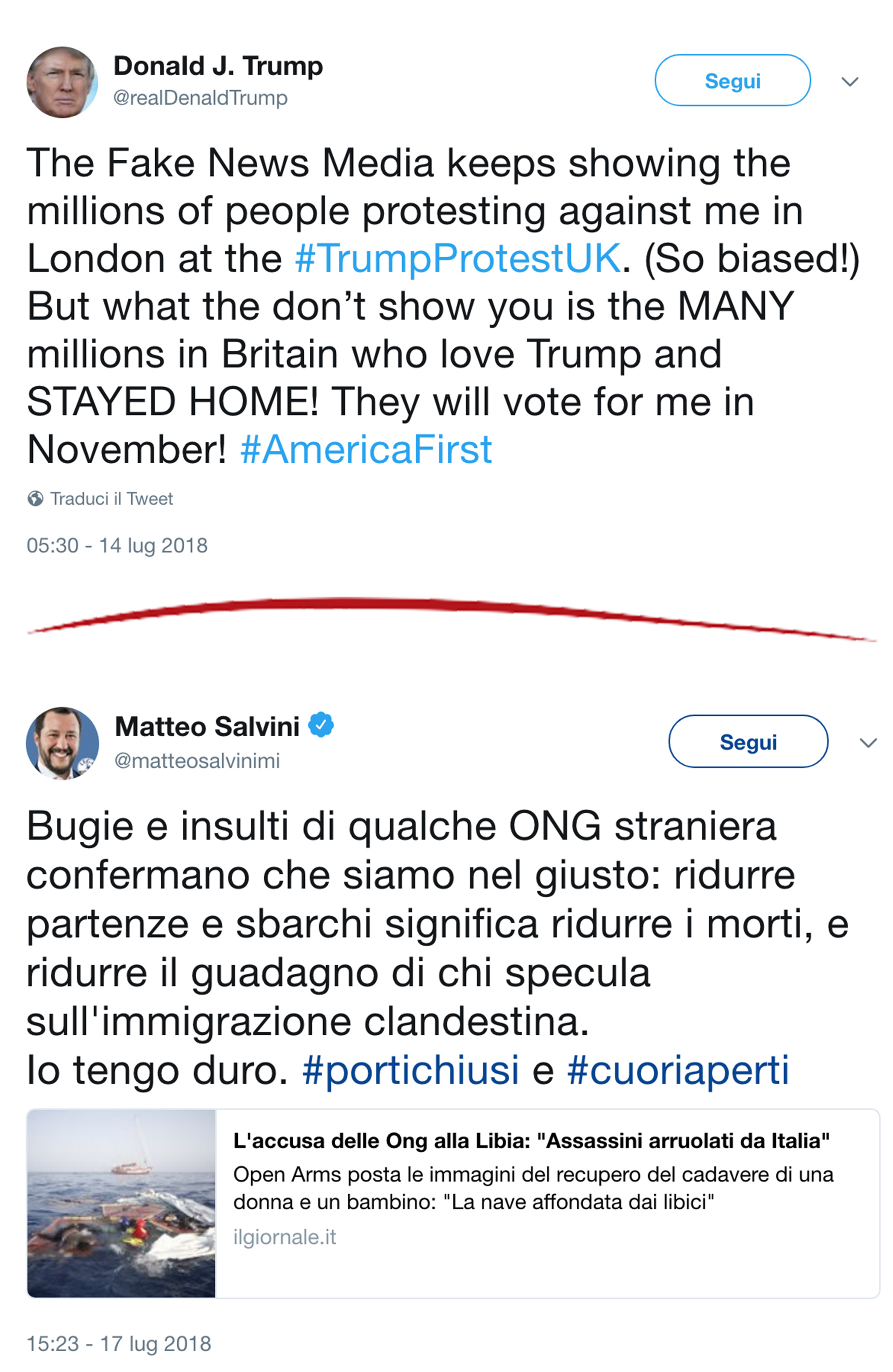Follow Donald J. Trump with Segui button
The height and width of the screenshot is (1372, 893).
(x=732, y=80)
